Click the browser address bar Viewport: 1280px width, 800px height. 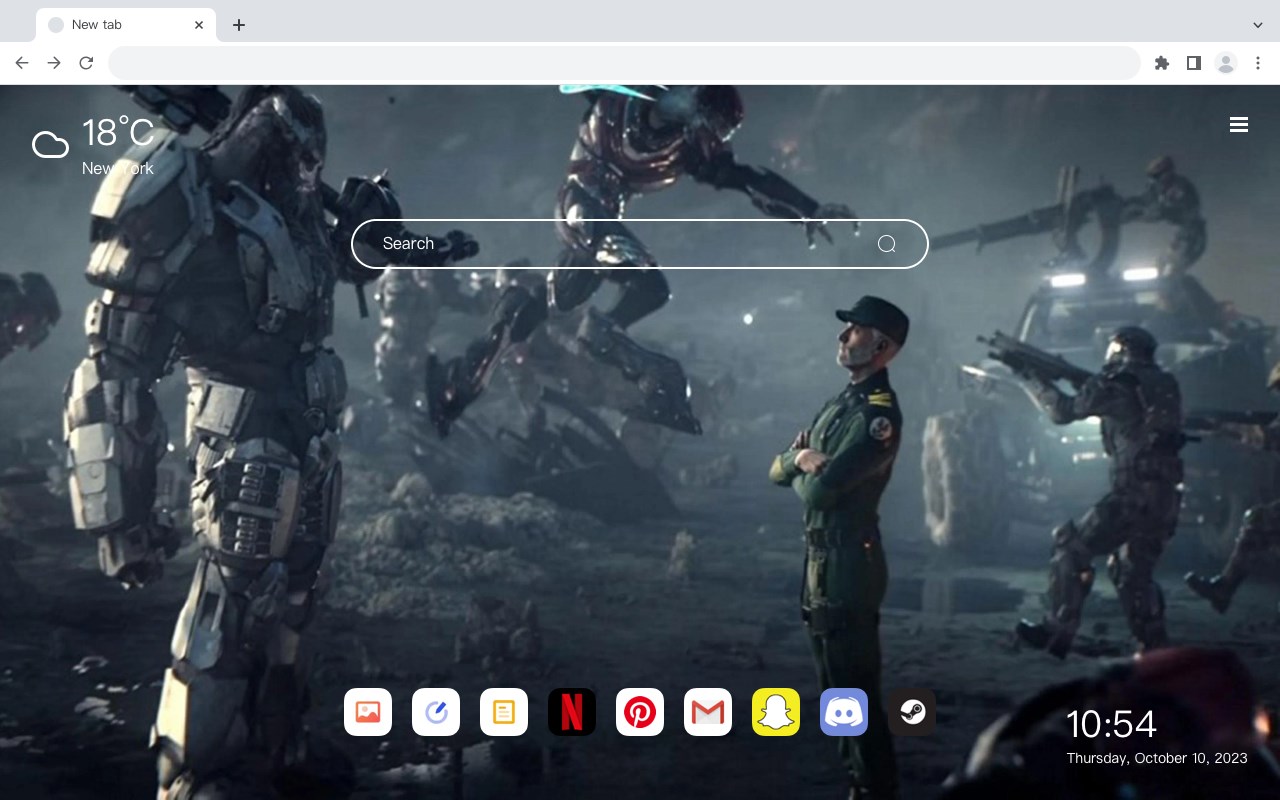click(624, 63)
